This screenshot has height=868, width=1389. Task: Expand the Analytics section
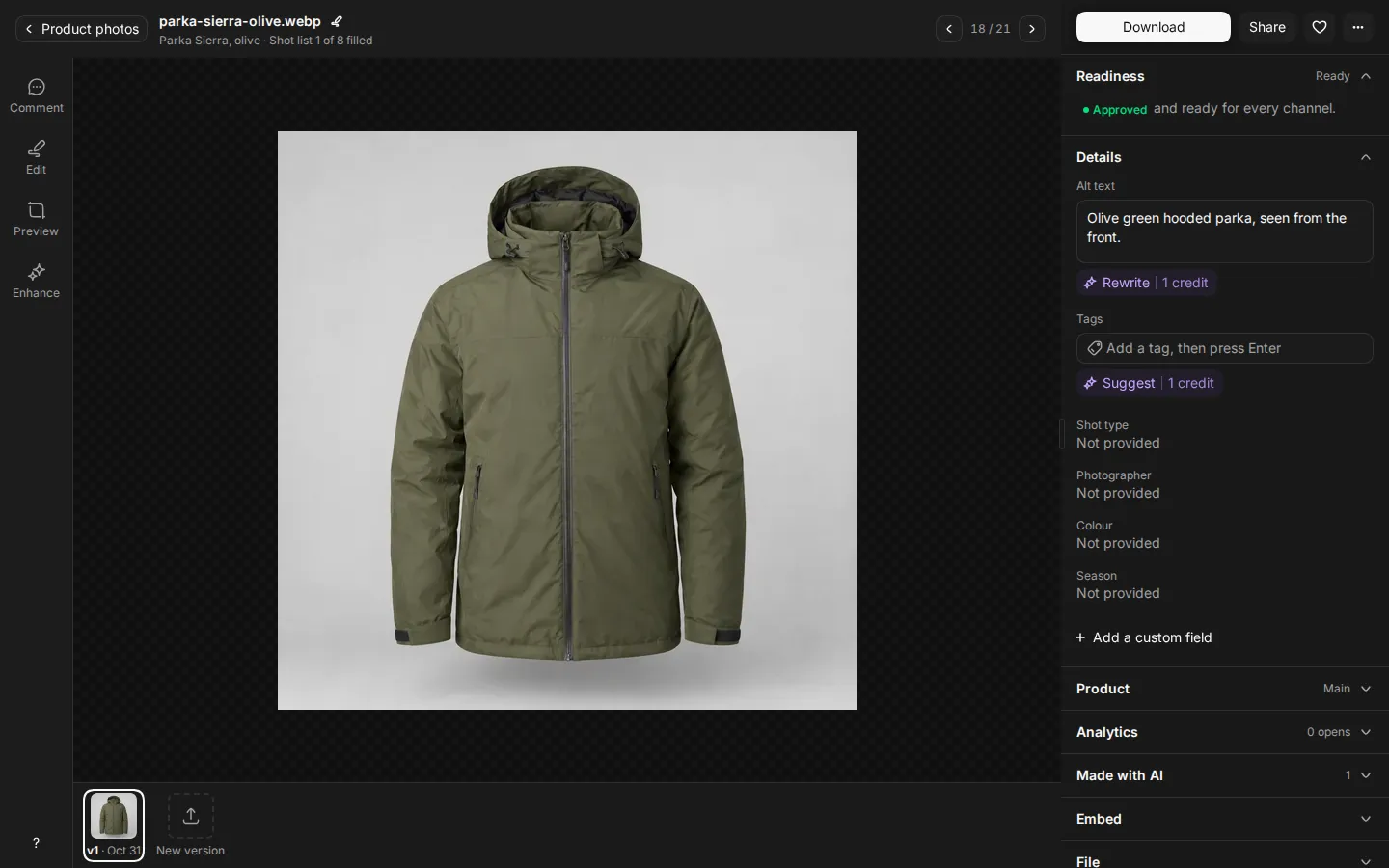1225,732
